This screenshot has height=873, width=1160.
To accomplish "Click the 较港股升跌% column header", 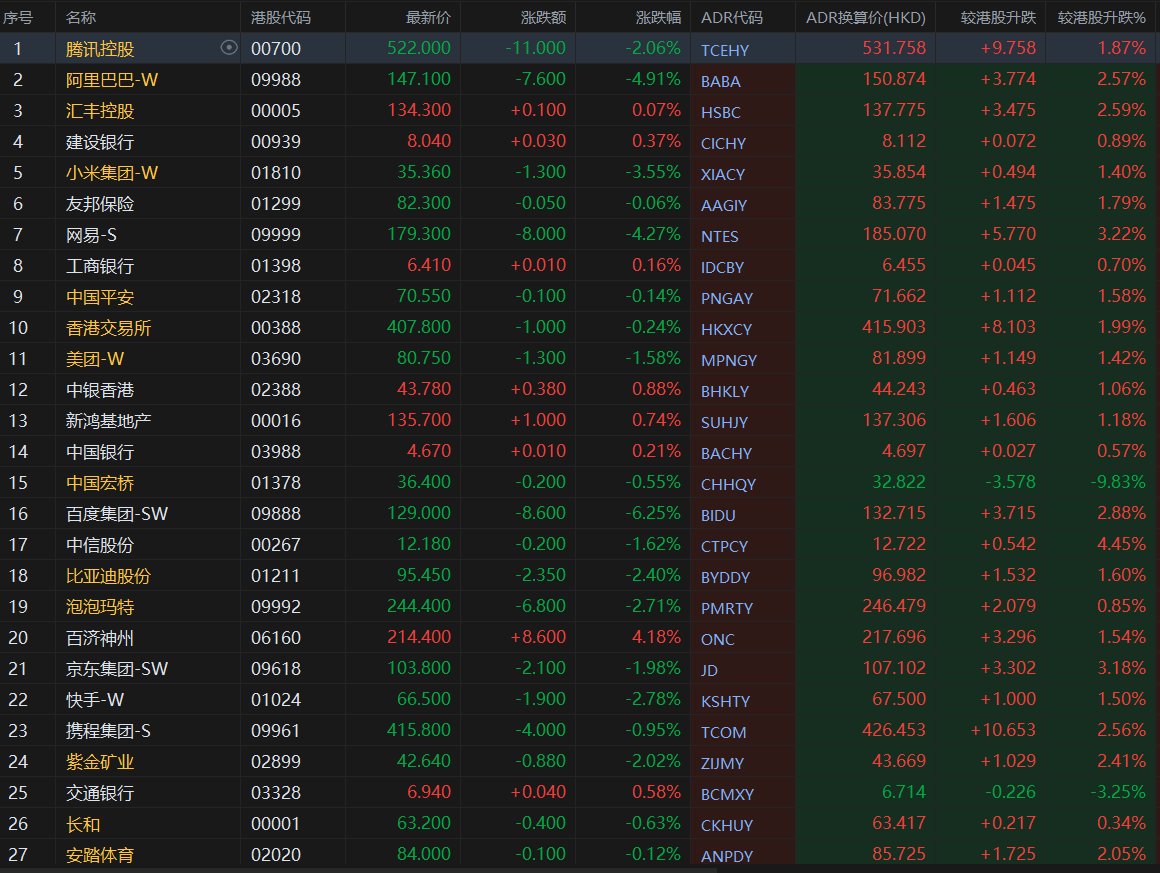I will [1101, 17].
